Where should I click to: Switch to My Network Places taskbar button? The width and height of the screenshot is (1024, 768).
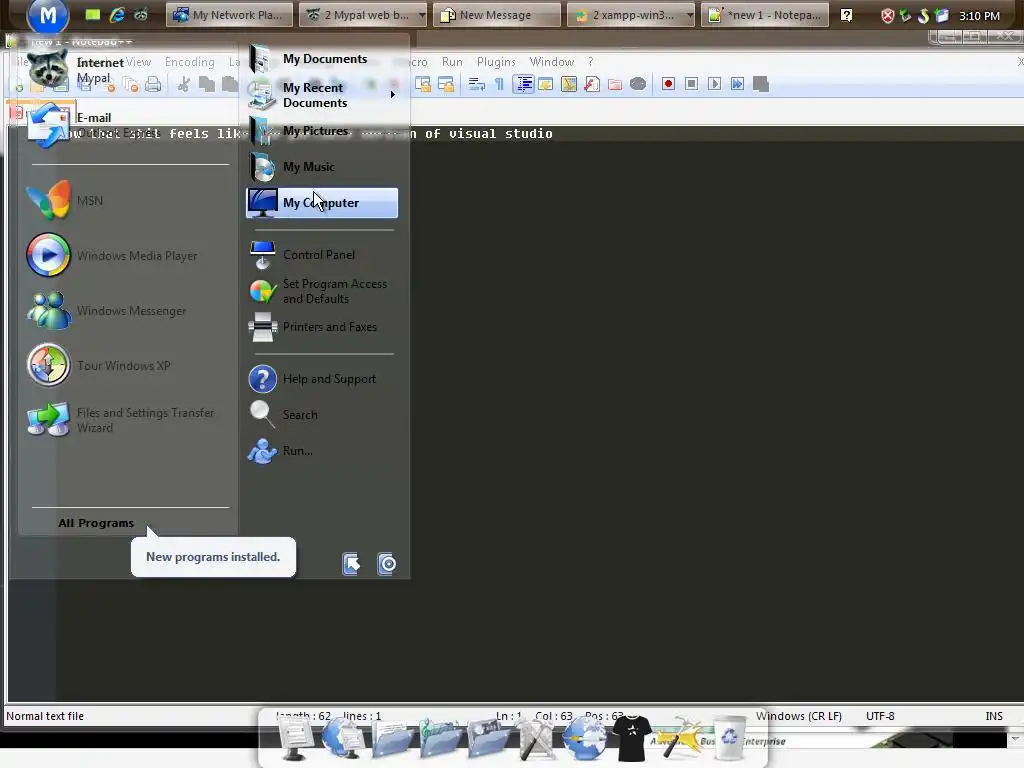pos(229,14)
